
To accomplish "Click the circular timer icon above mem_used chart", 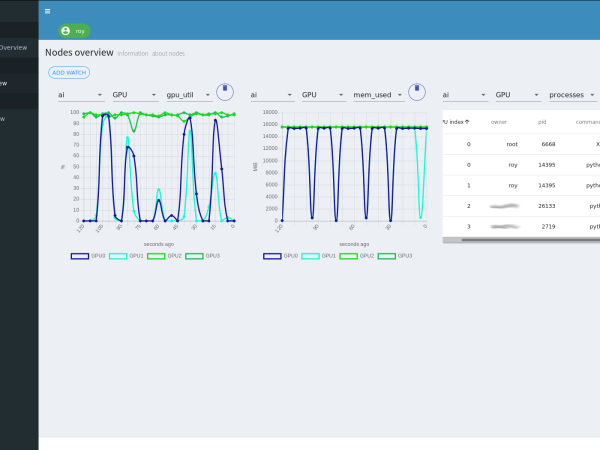I will (x=418, y=91).
